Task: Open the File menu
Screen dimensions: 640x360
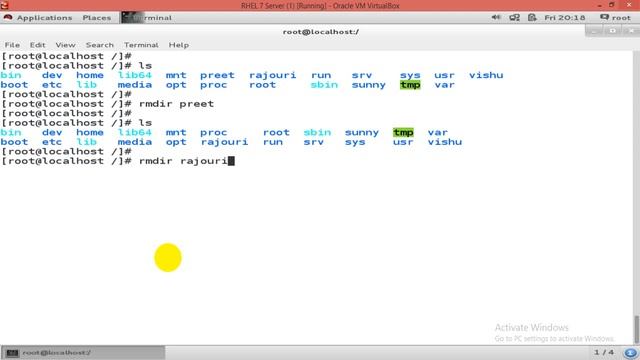Action: click(x=12, y=45)
